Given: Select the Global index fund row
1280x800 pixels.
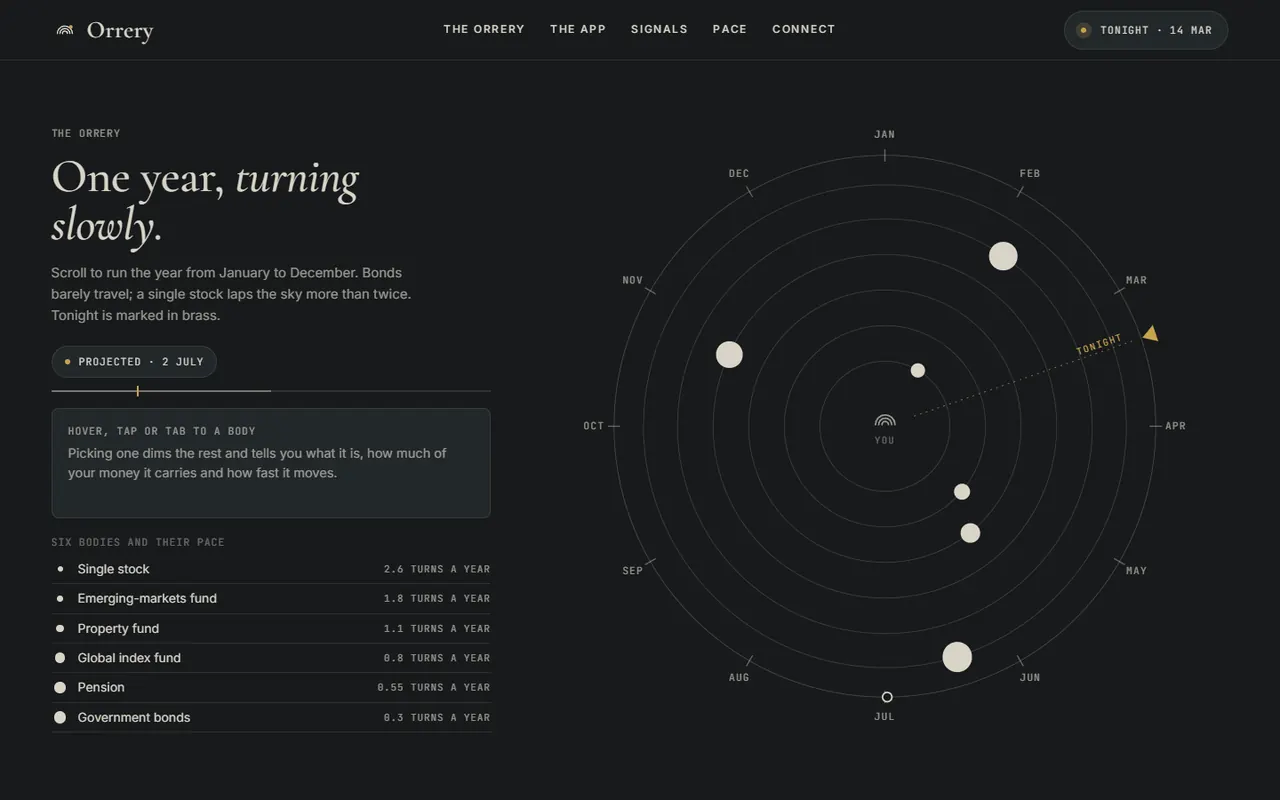Looking at the screenshot, I should point(271,658).
